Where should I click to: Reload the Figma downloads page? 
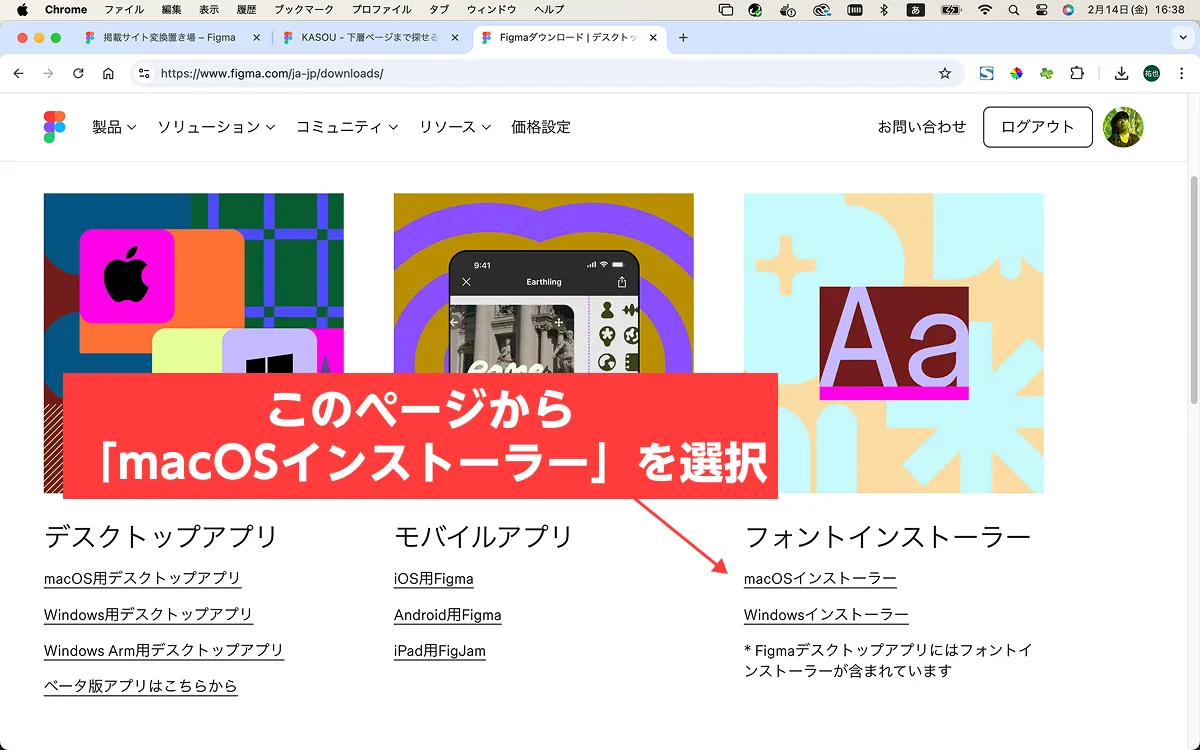coord(78,73)
